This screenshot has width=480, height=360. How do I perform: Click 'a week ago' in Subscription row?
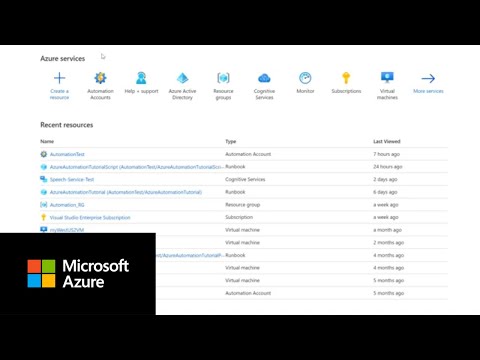coord(386,217)
